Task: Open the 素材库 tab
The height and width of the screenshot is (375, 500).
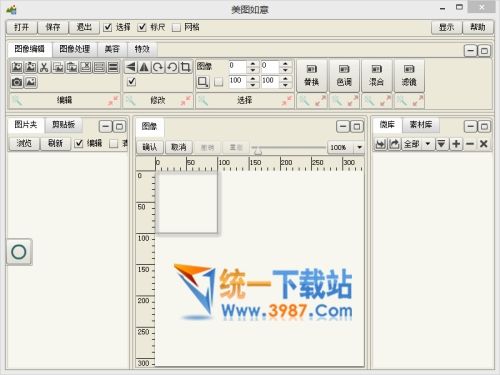Action: [421, 125]
